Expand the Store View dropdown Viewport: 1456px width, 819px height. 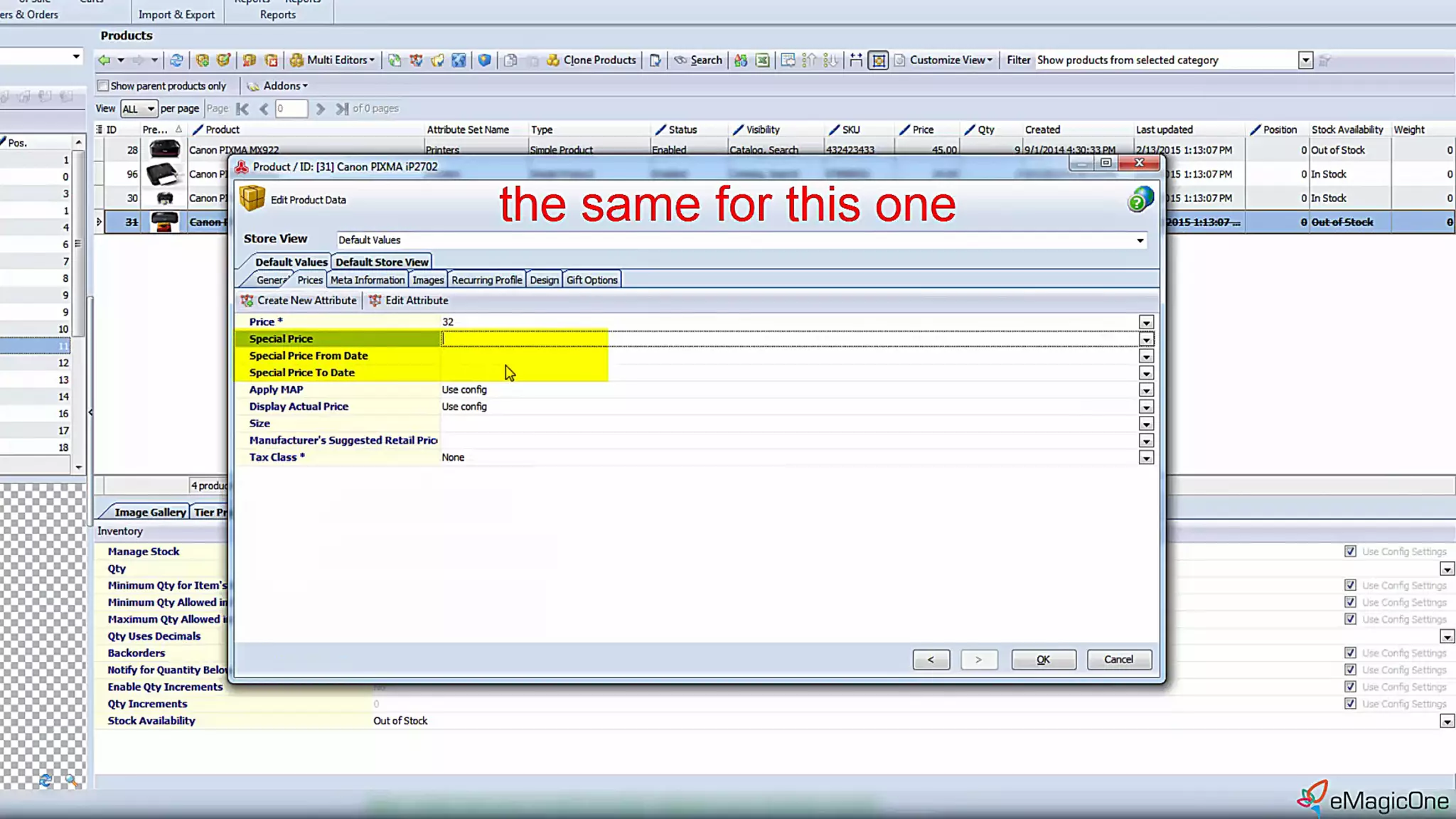coord(1140,240)
